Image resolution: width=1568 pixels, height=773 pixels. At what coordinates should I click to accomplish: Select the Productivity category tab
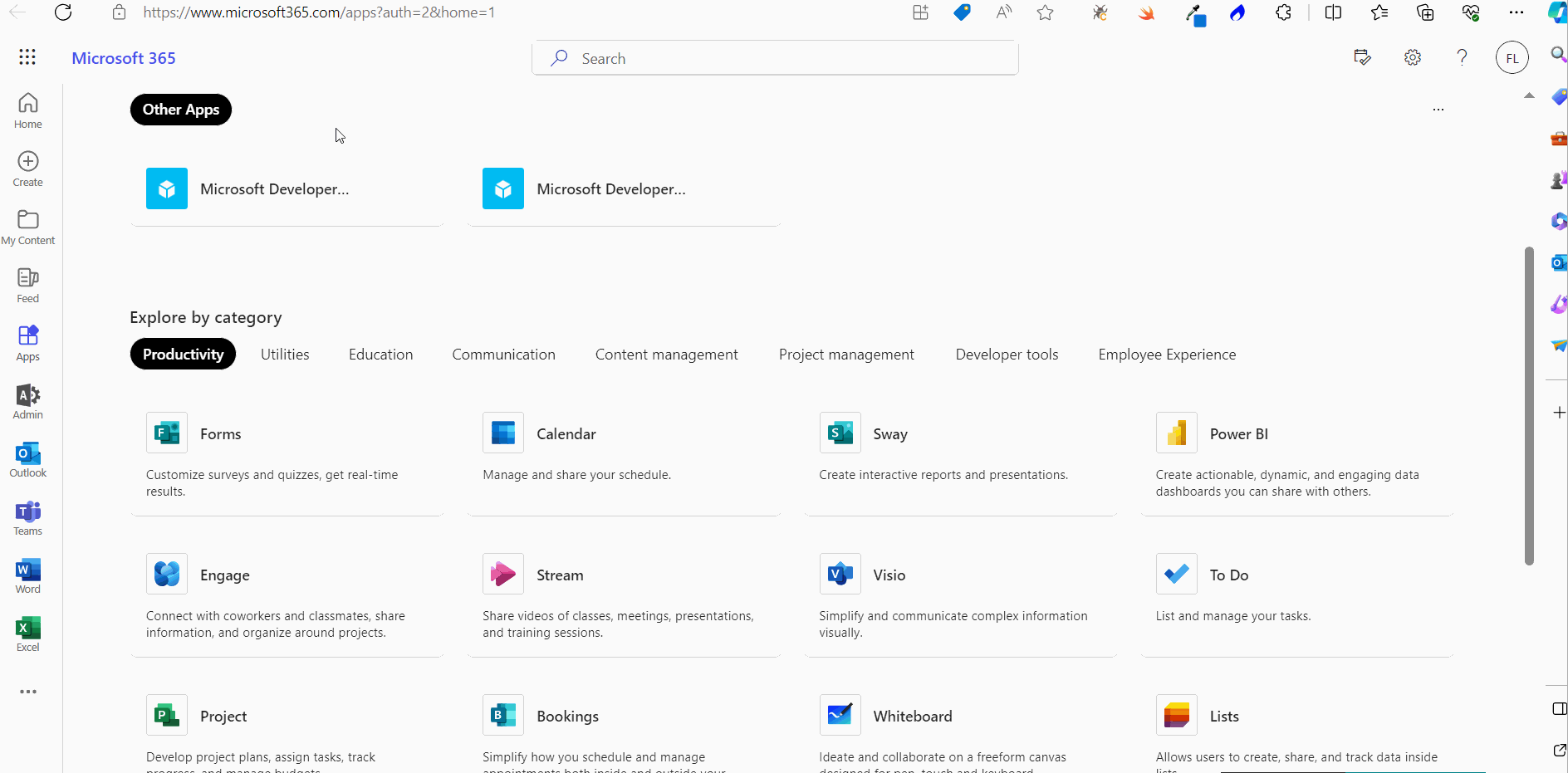[183, 355]
